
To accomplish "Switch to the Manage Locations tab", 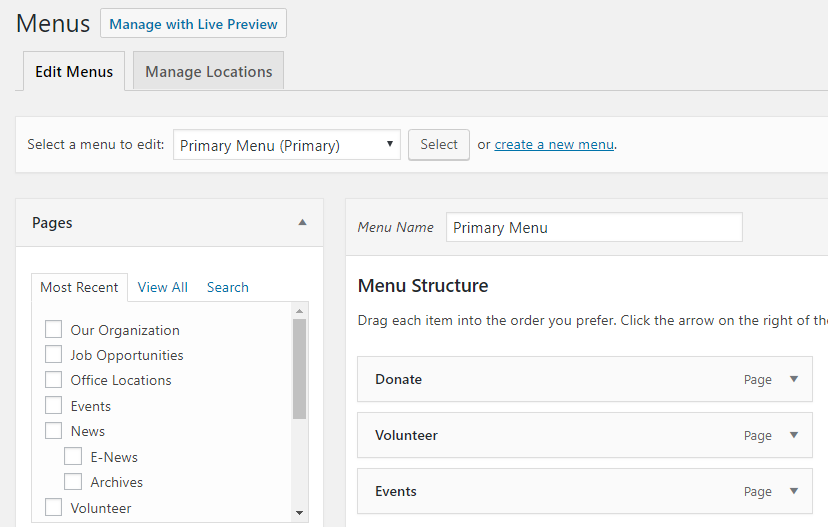I will pyautogui.click(x=208, y=72).
